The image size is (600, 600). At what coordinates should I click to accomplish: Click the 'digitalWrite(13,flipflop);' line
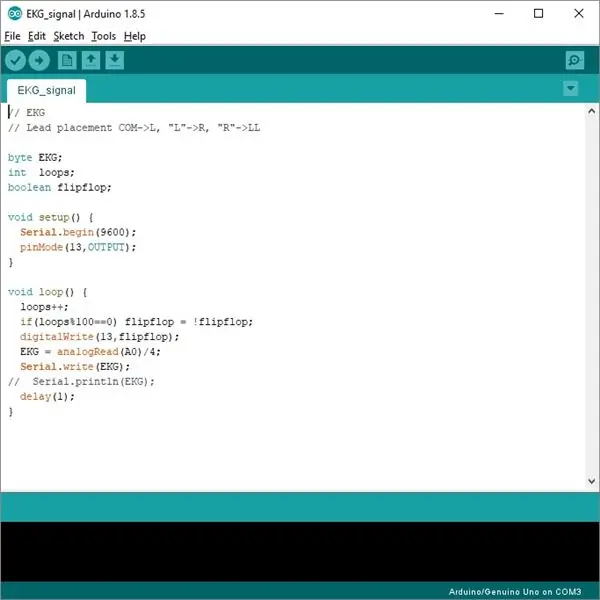[x=99, y=337]
